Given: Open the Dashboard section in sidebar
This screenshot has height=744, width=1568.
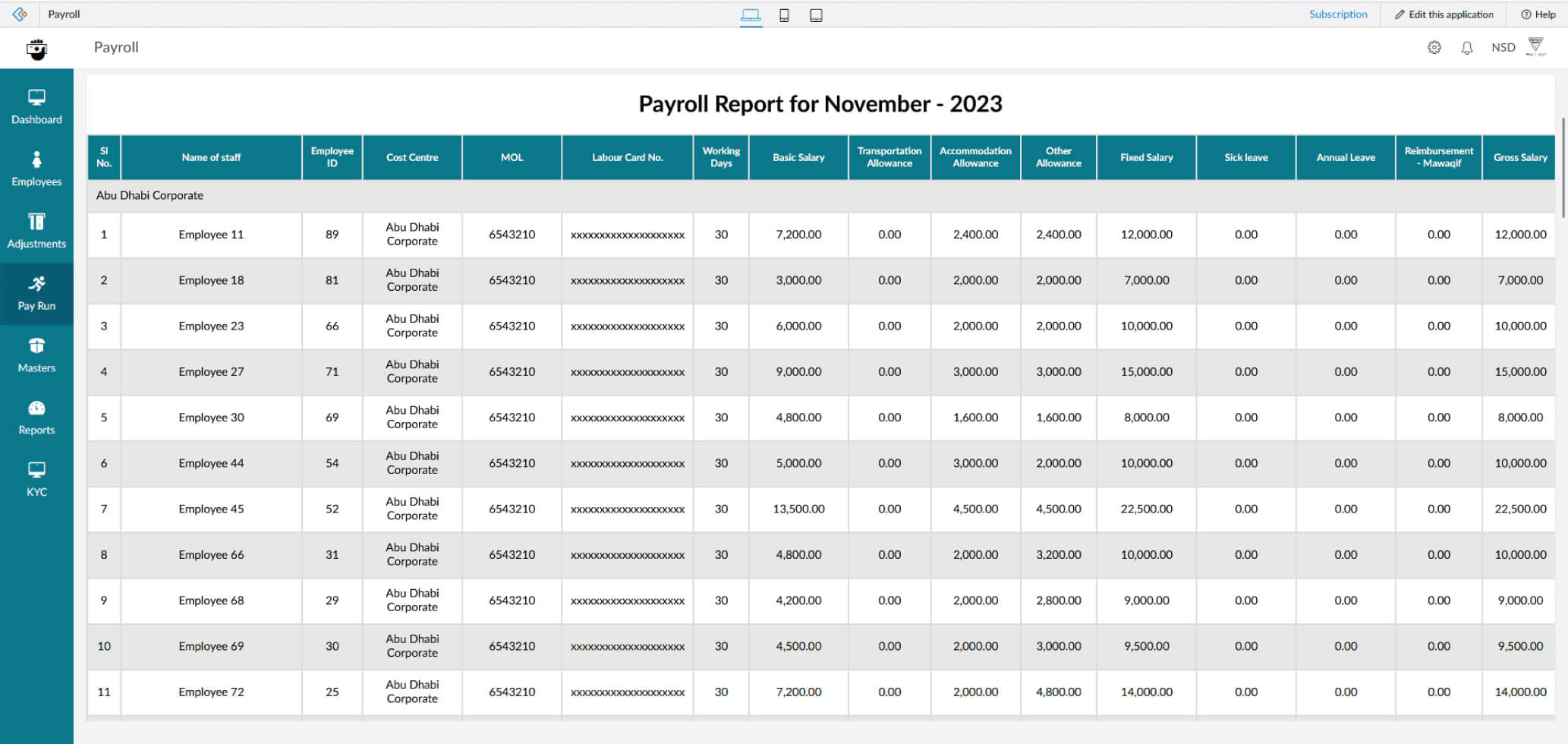Looking at the screenshot, I should [36, 106].
